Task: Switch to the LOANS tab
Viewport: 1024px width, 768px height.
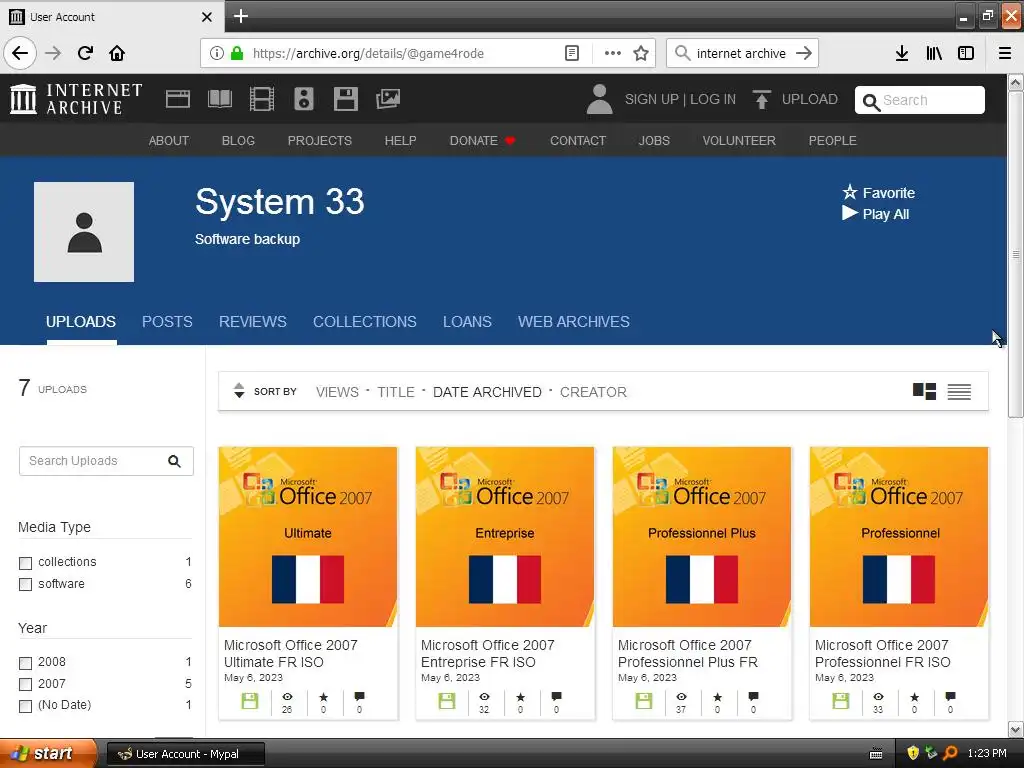Action: click(467, 321)
